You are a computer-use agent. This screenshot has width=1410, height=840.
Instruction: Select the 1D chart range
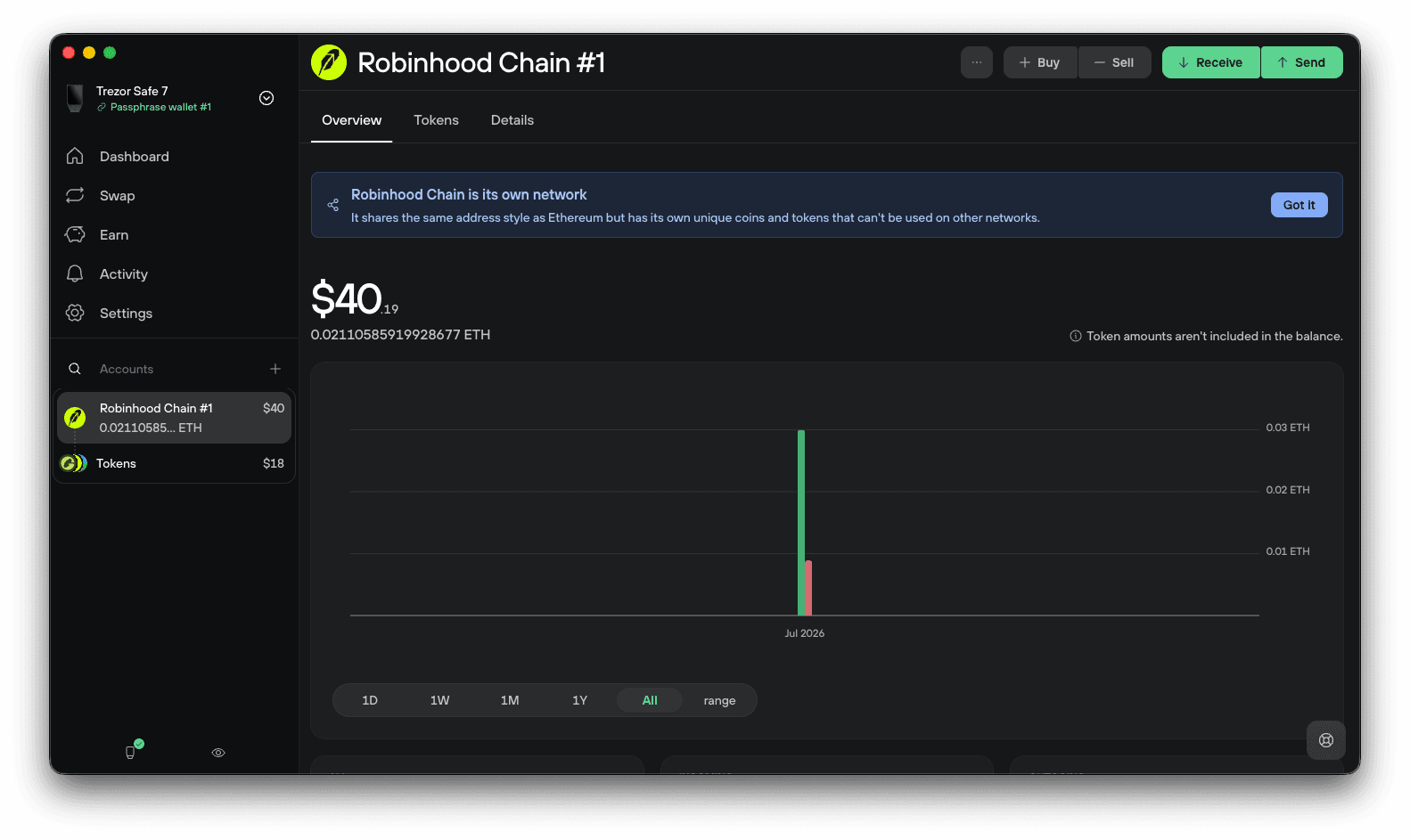coord(370,700)
